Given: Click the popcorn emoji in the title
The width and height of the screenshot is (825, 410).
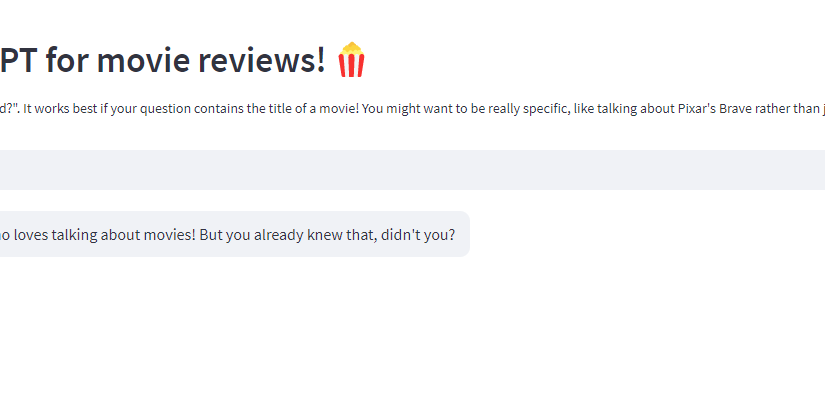Looking at the screenshot, I should point(351,60).
